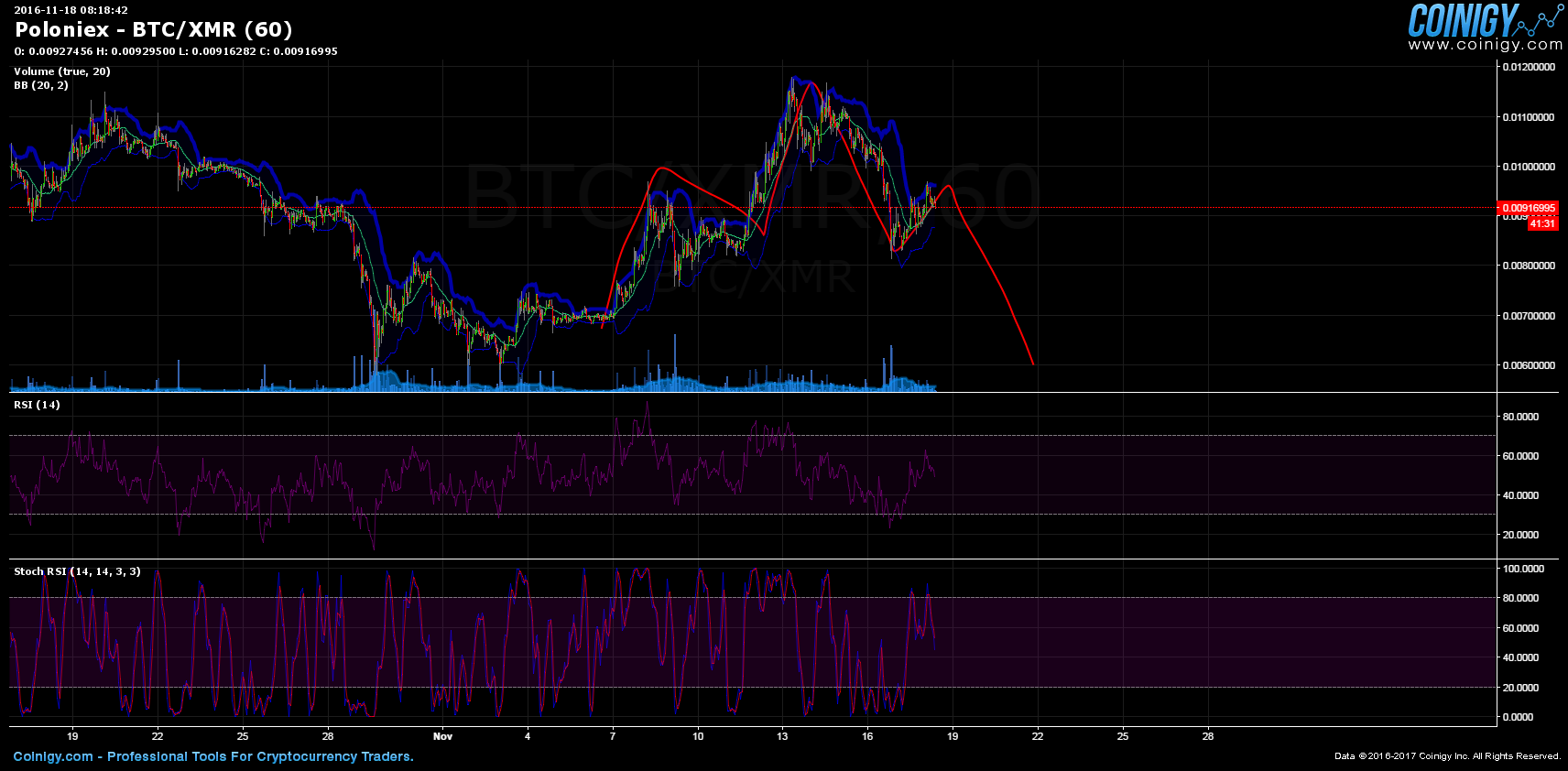Click the red 41:31 countdown timer badge
The width and height of the screenshot is (1568, 771).
coord(1542,223)
